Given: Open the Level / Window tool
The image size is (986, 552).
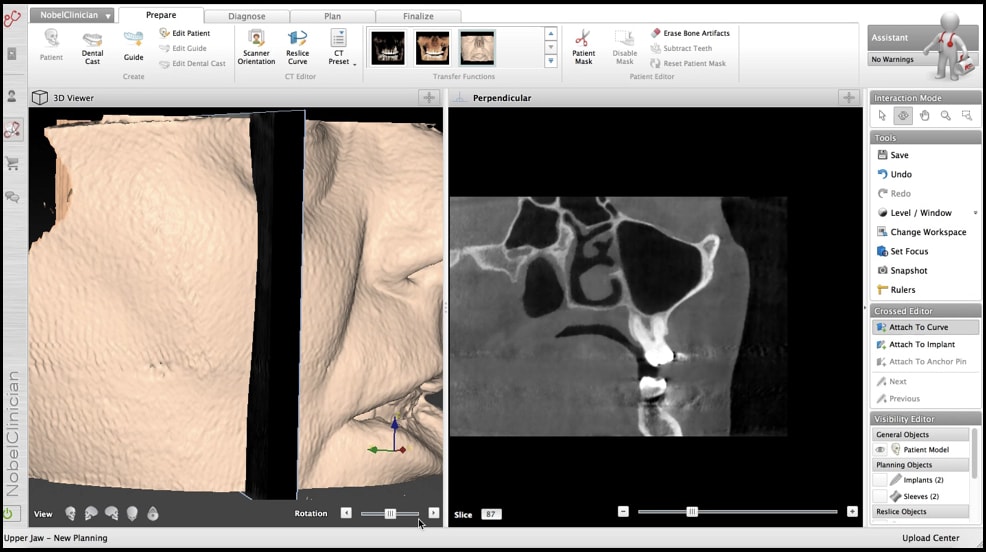Looking at the screenshot, I should [x=915, y=213].
